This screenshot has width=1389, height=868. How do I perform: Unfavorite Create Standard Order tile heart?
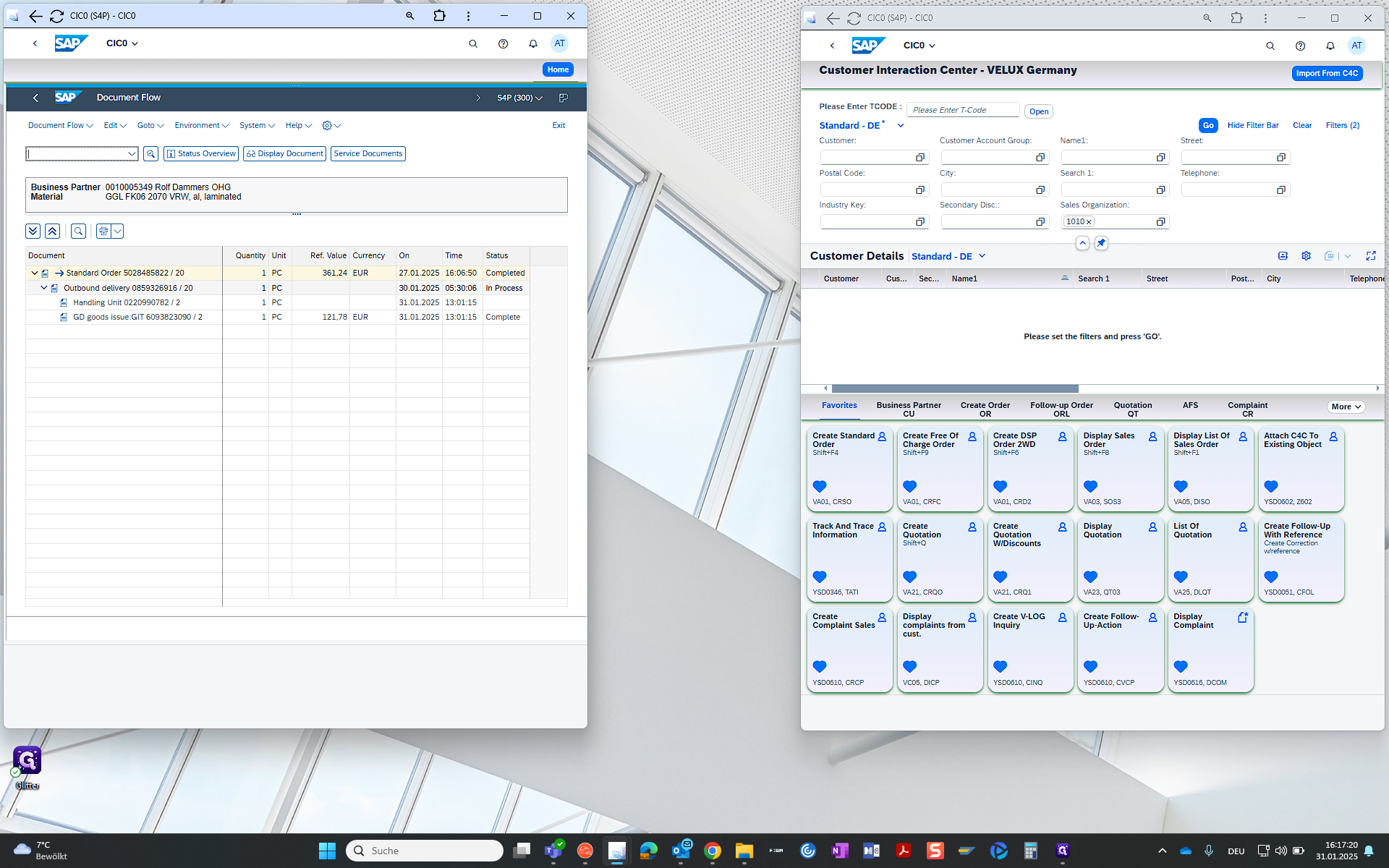point(820,486)
